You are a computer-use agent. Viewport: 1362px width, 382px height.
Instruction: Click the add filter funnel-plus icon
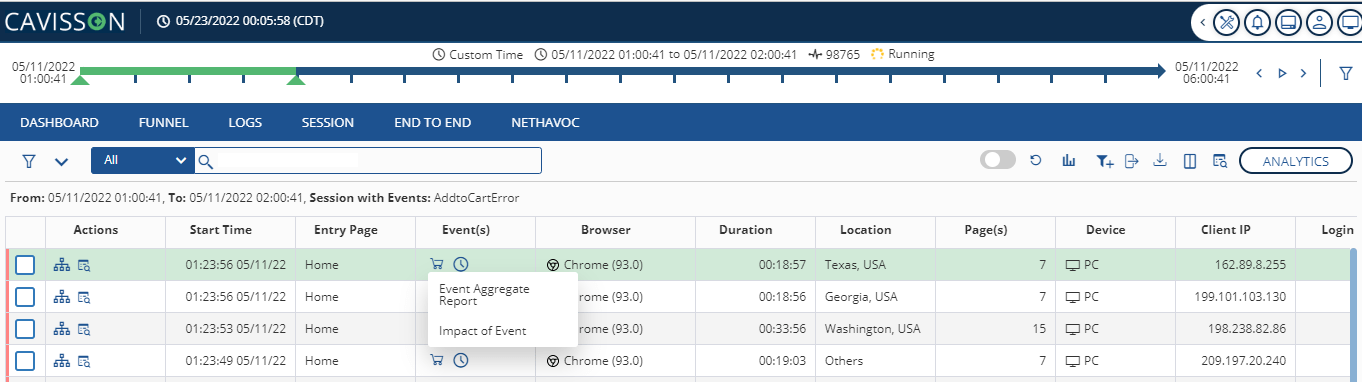point(1105,161)
